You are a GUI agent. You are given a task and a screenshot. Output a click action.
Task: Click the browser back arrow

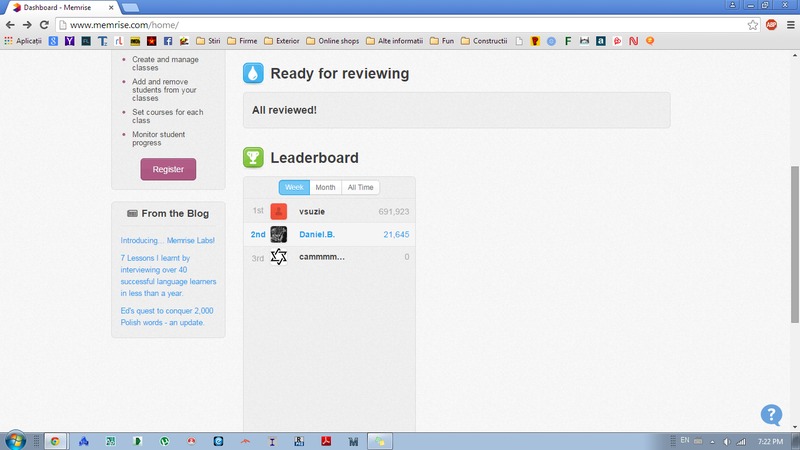[x=10, y=24]
